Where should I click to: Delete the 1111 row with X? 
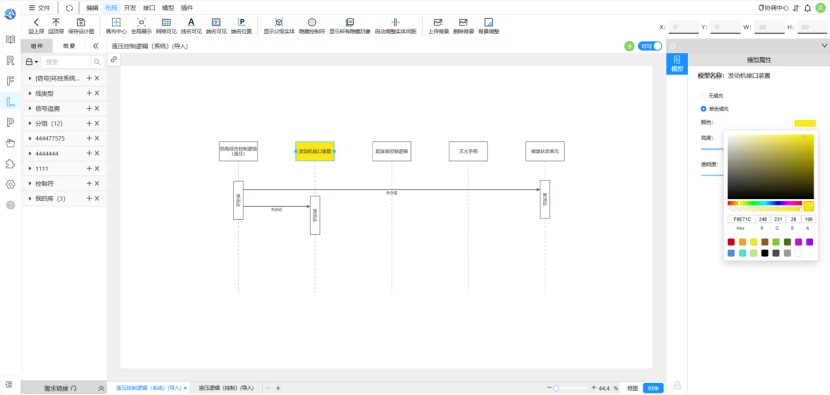coord(97,168)
